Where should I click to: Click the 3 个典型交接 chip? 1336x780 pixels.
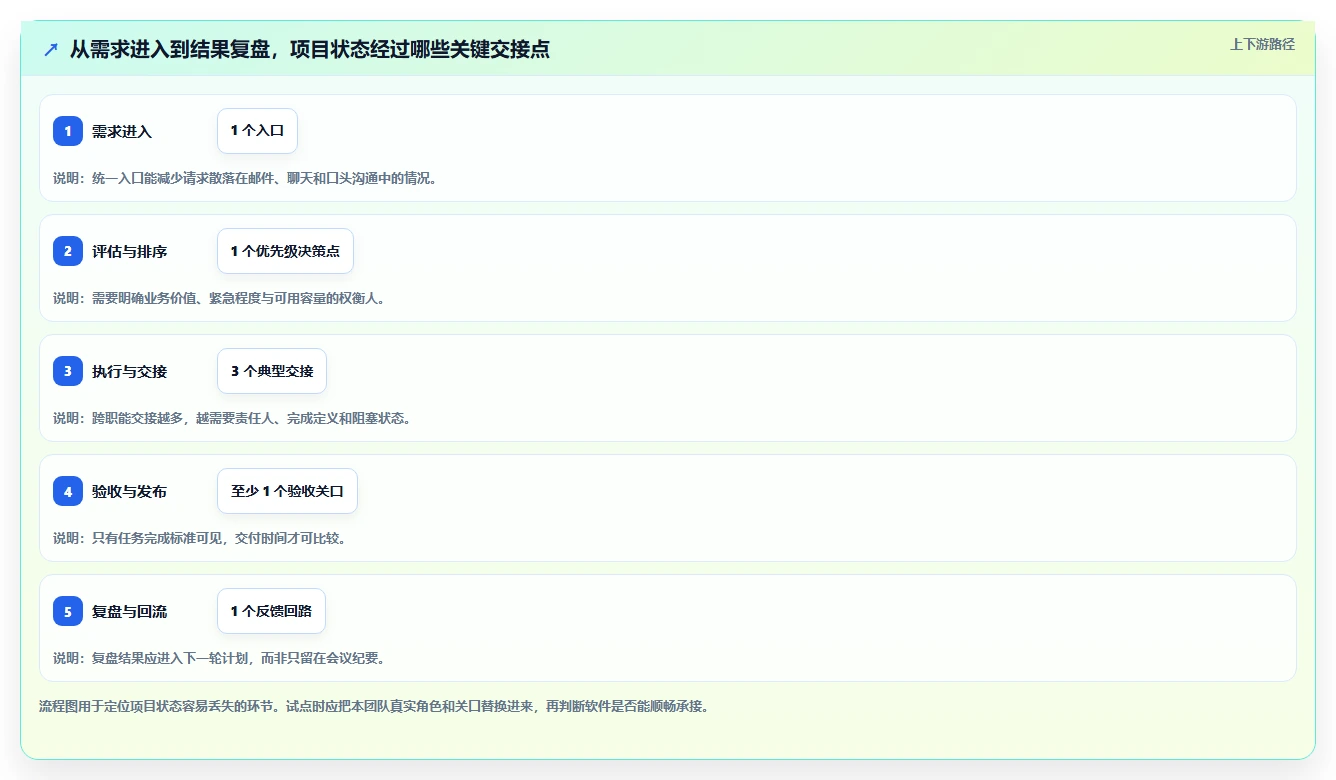pyautogui.click(x=272, y=371)
